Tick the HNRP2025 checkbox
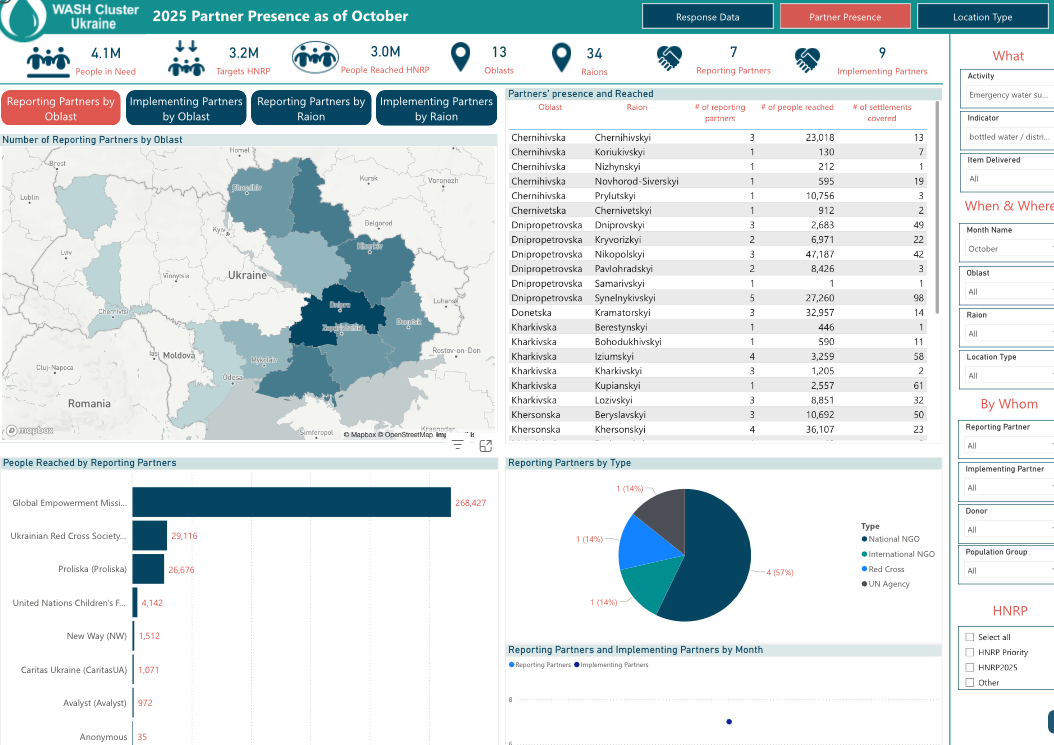The width and height of the screenshot is (1054, 745). [x=969, y=667]
